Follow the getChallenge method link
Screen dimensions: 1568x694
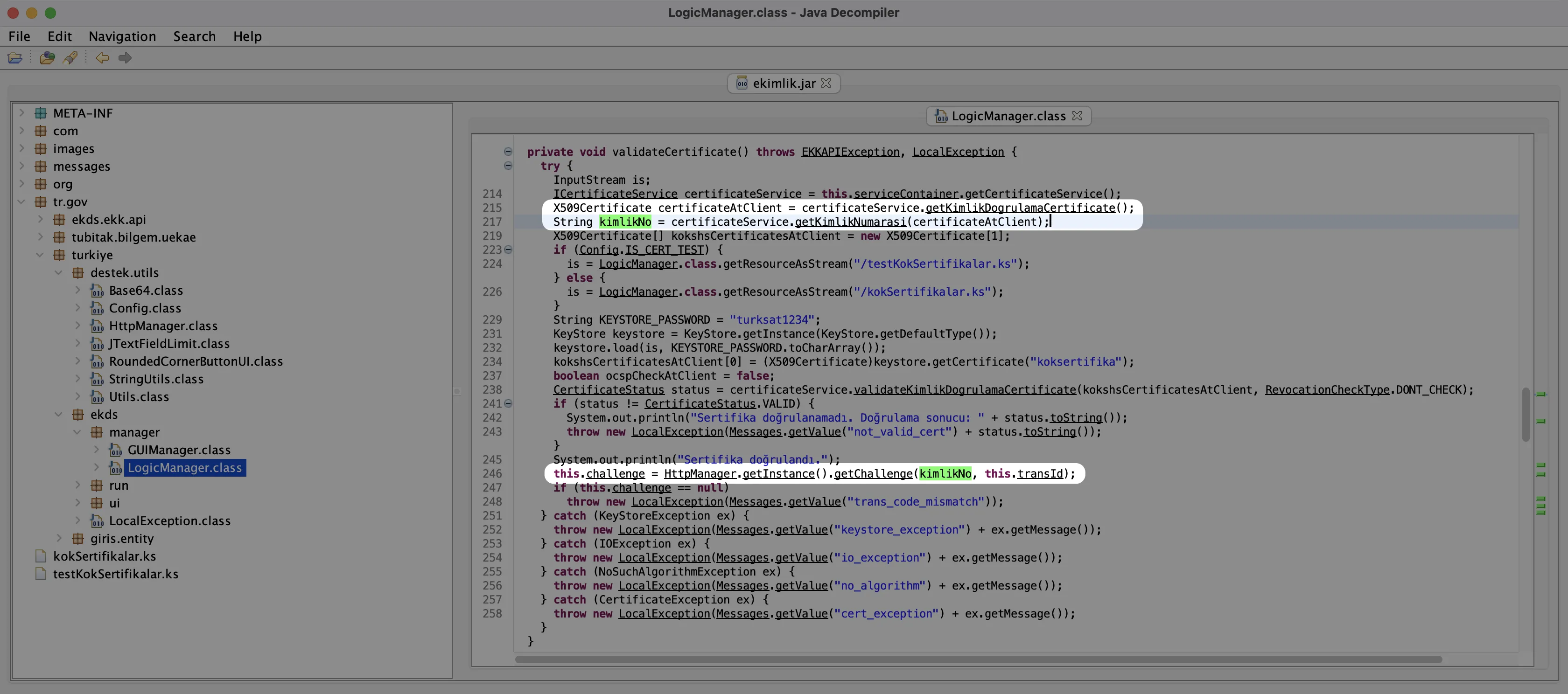873,473
